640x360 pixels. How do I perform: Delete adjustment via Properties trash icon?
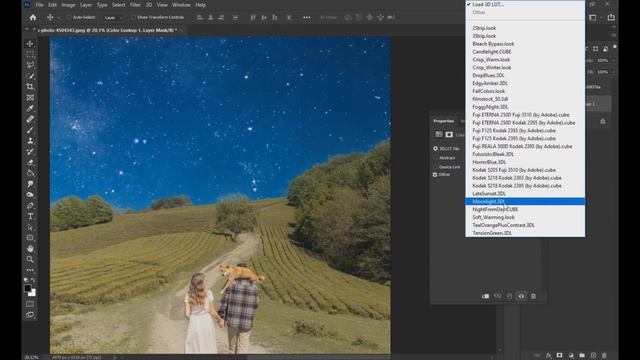(533, 296)
